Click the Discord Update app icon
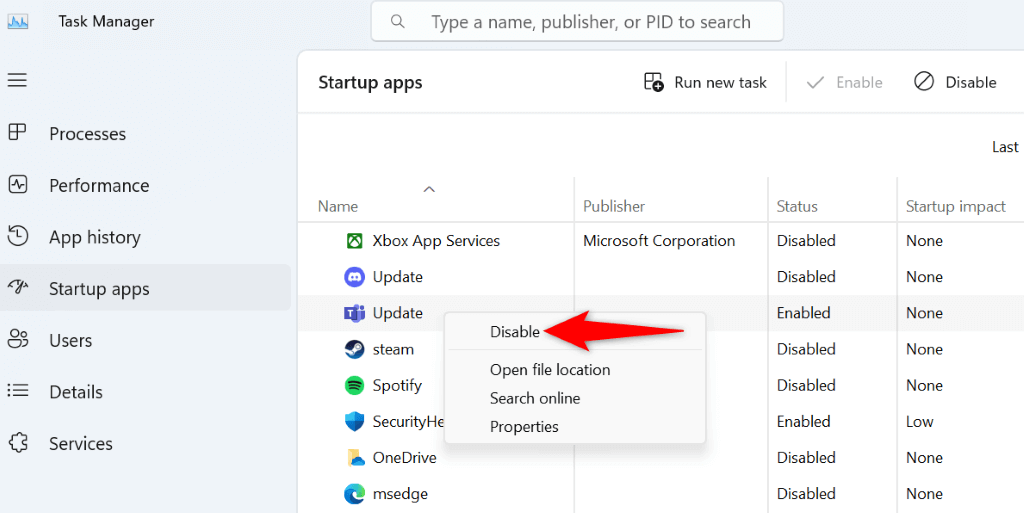 coord(354,277)
